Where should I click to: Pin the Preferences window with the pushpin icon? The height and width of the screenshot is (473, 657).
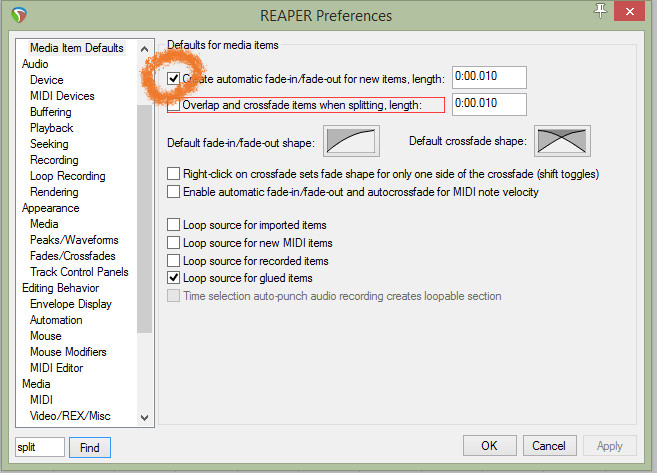coord(600,11)
